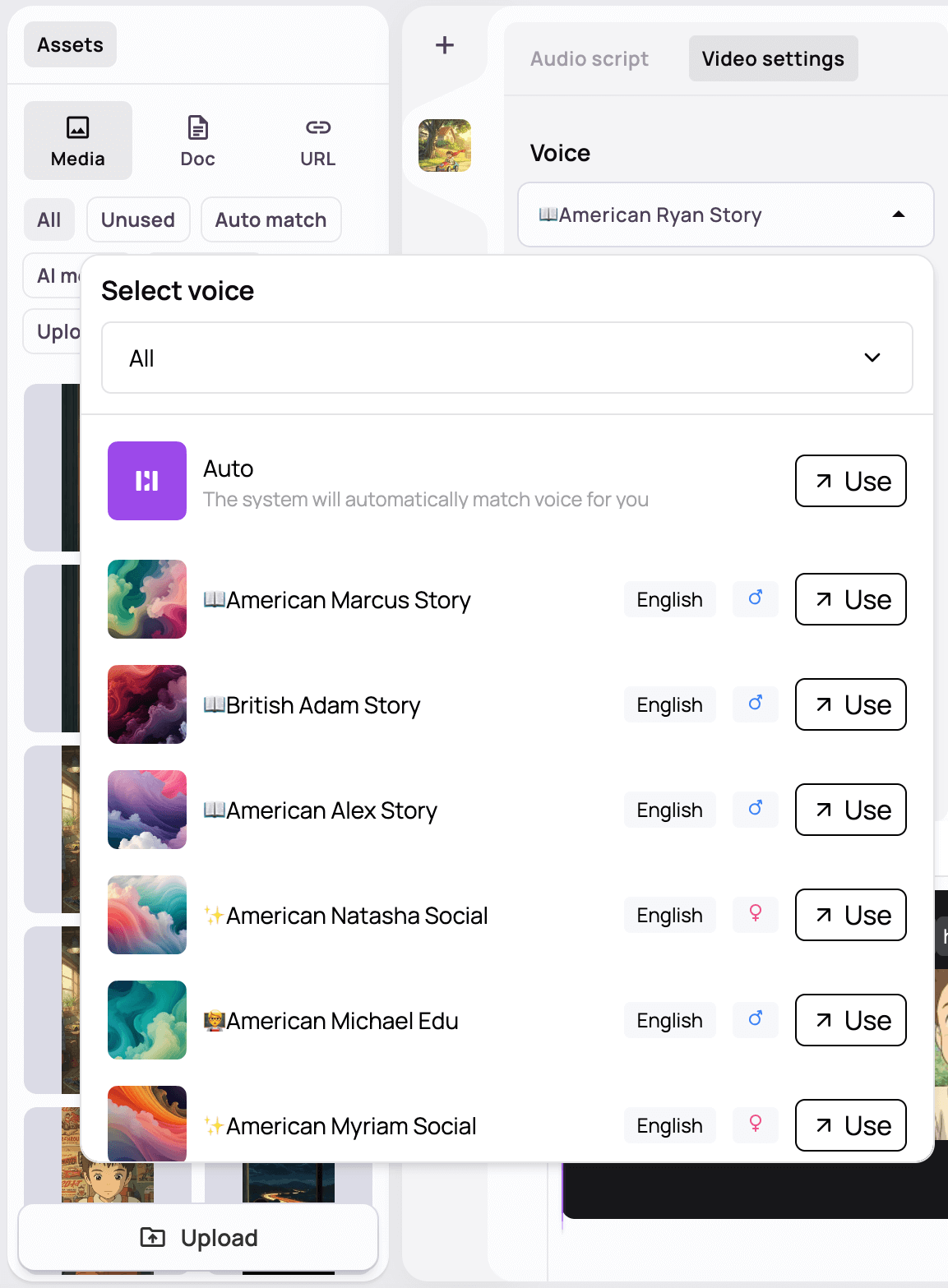948x1288 pixels.
Task: Open the Doc assets icon
Action: coord(198,141)
